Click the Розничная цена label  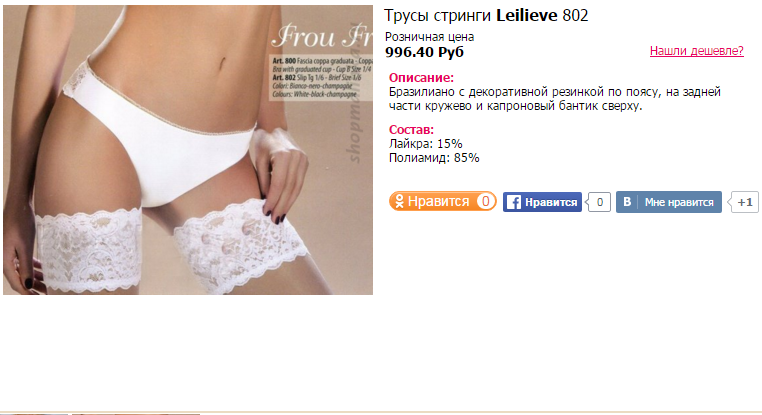point(429,36)
